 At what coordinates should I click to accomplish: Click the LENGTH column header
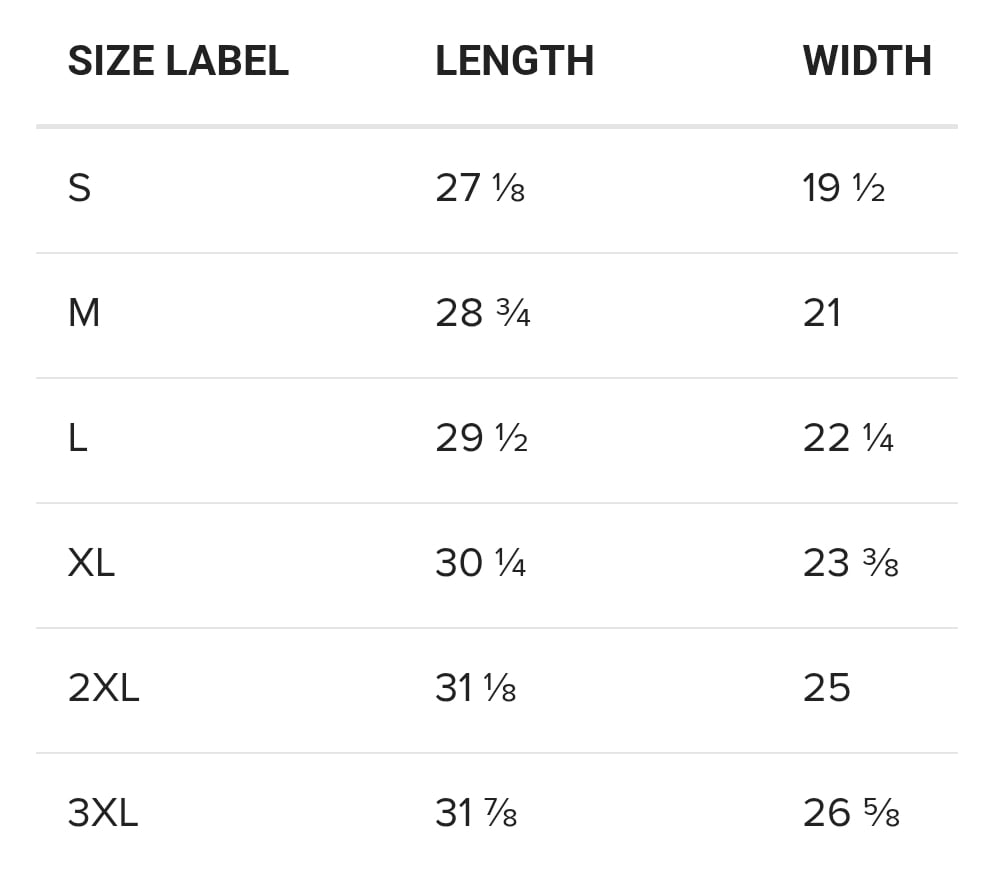(514, 61)
